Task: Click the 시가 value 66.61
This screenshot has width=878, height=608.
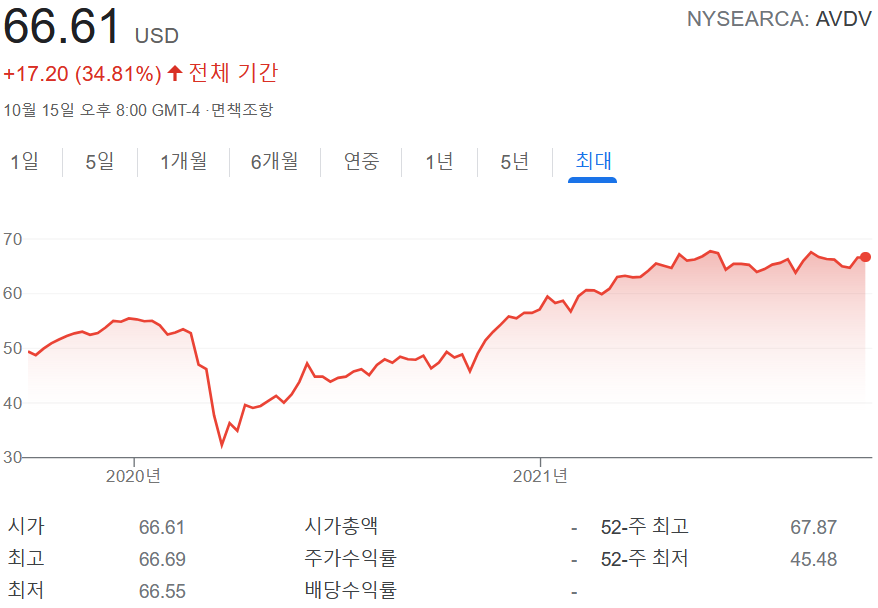Action: [162, 527]
